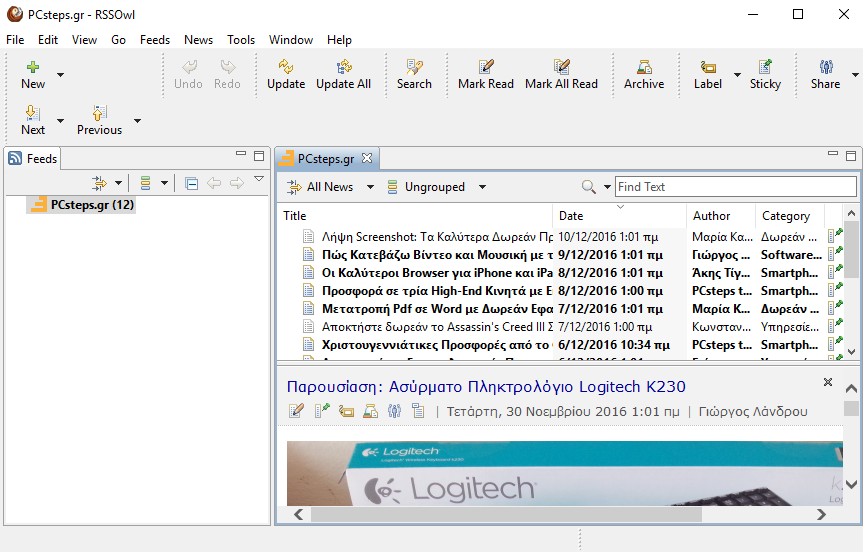Click the feeds panel filter icon
This screenshot has width=863, height=552.
pos(100,183)
